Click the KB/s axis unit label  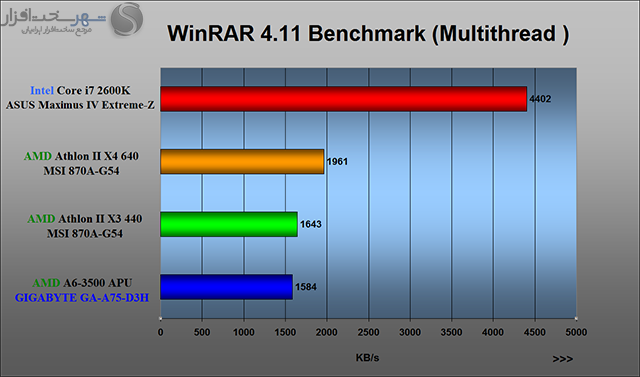point(367,358)
